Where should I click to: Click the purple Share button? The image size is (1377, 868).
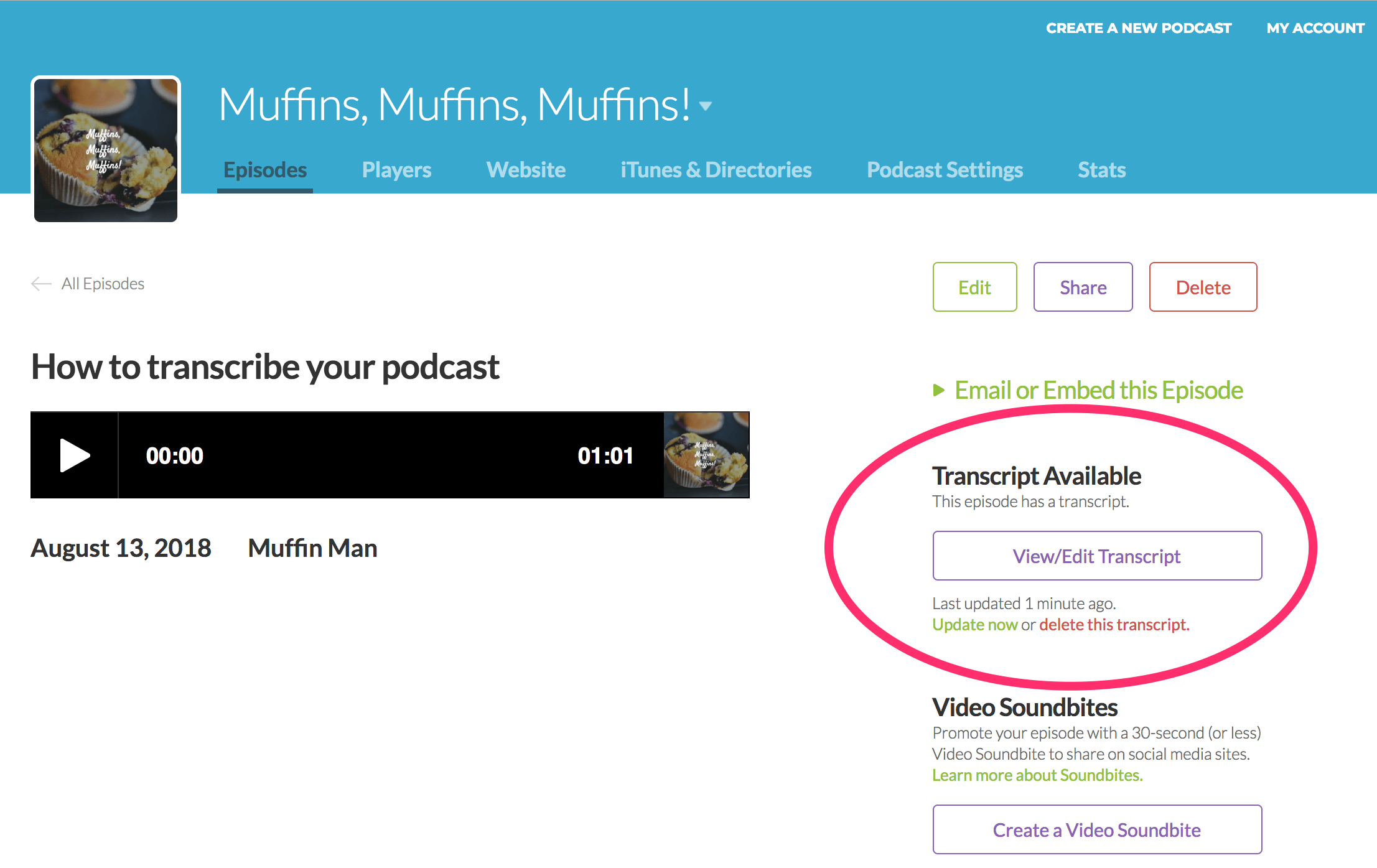pyautogui.click(x=1083, y=287)
